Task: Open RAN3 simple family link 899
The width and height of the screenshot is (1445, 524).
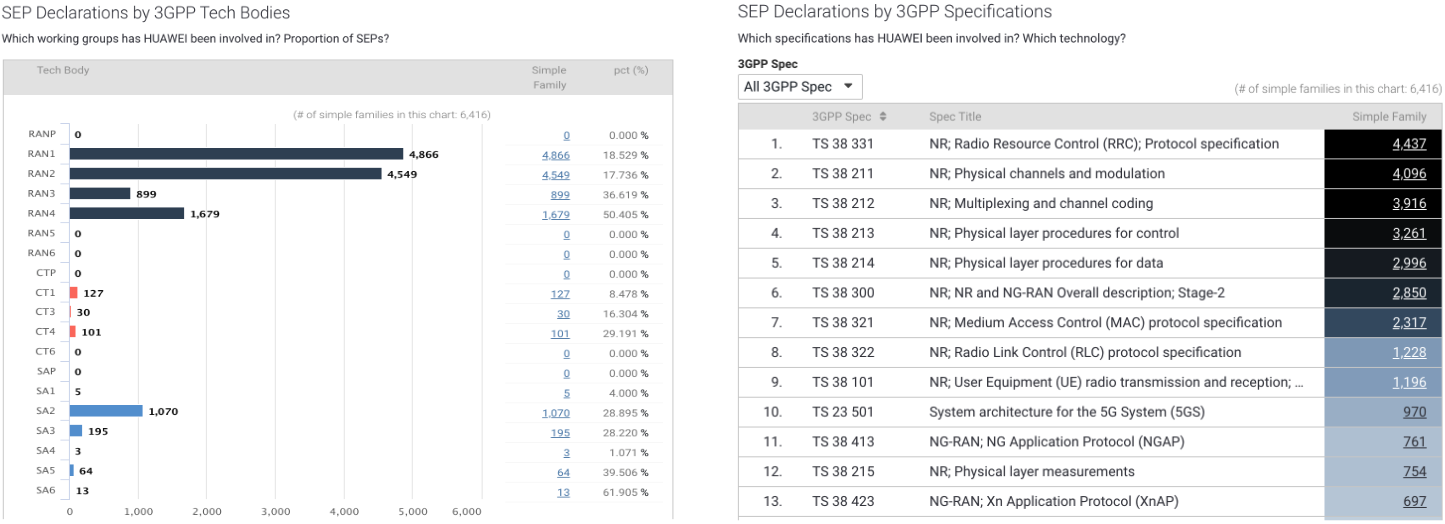Action: [x=560, y=195]
